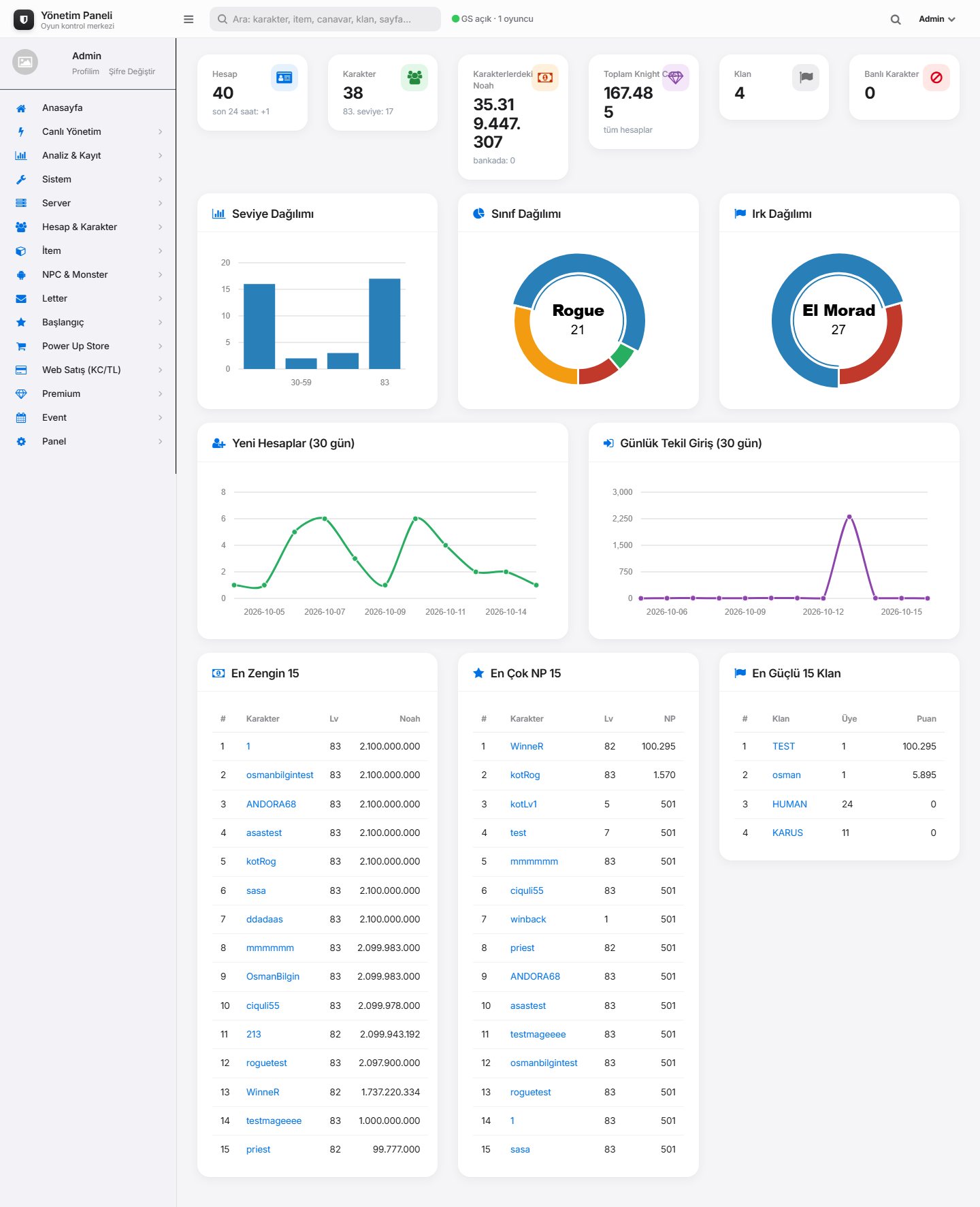Click the search input field
The height and width of the screenshot is (1207, 980).
point(325,19)
